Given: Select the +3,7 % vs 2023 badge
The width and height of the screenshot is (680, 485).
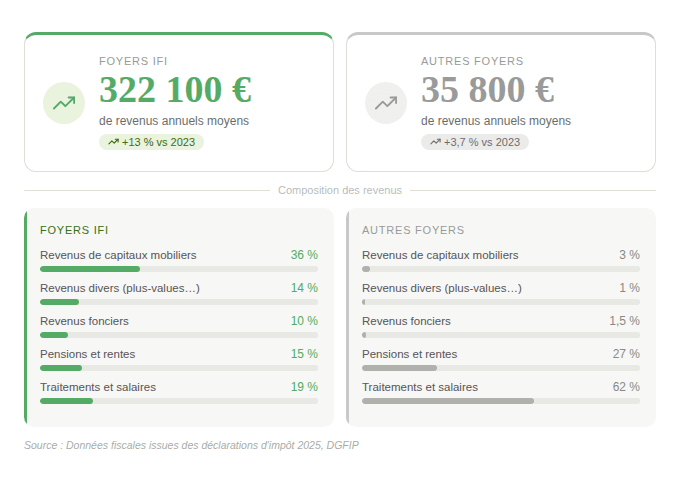Looking at the screenshot, I should (x=475, y=142).
